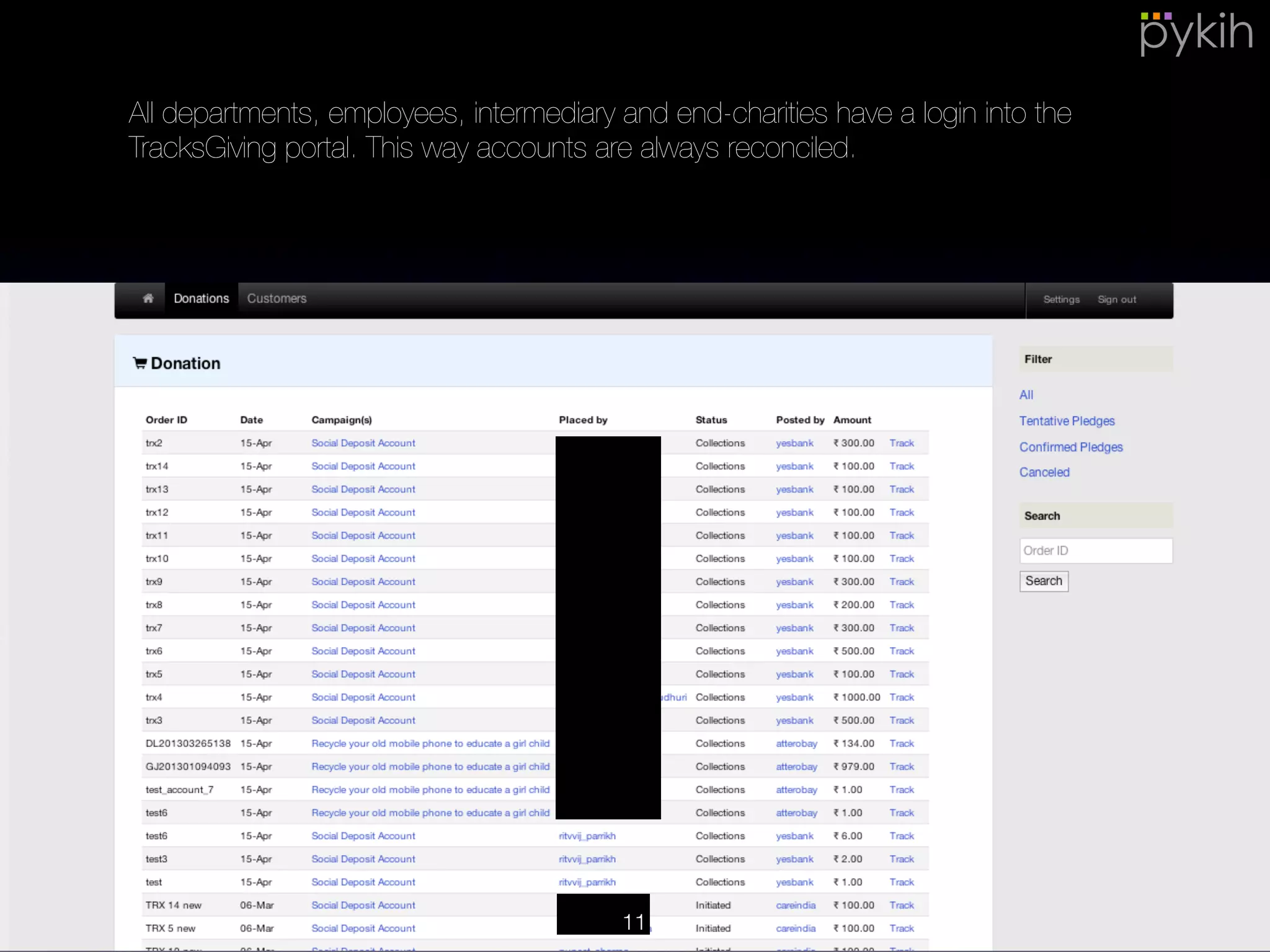Image resolution: width=1270 pixels, height=952 pixels.
Task: Open Social Deposit Account campaign for trx2
Action: [x=363, y=443]
